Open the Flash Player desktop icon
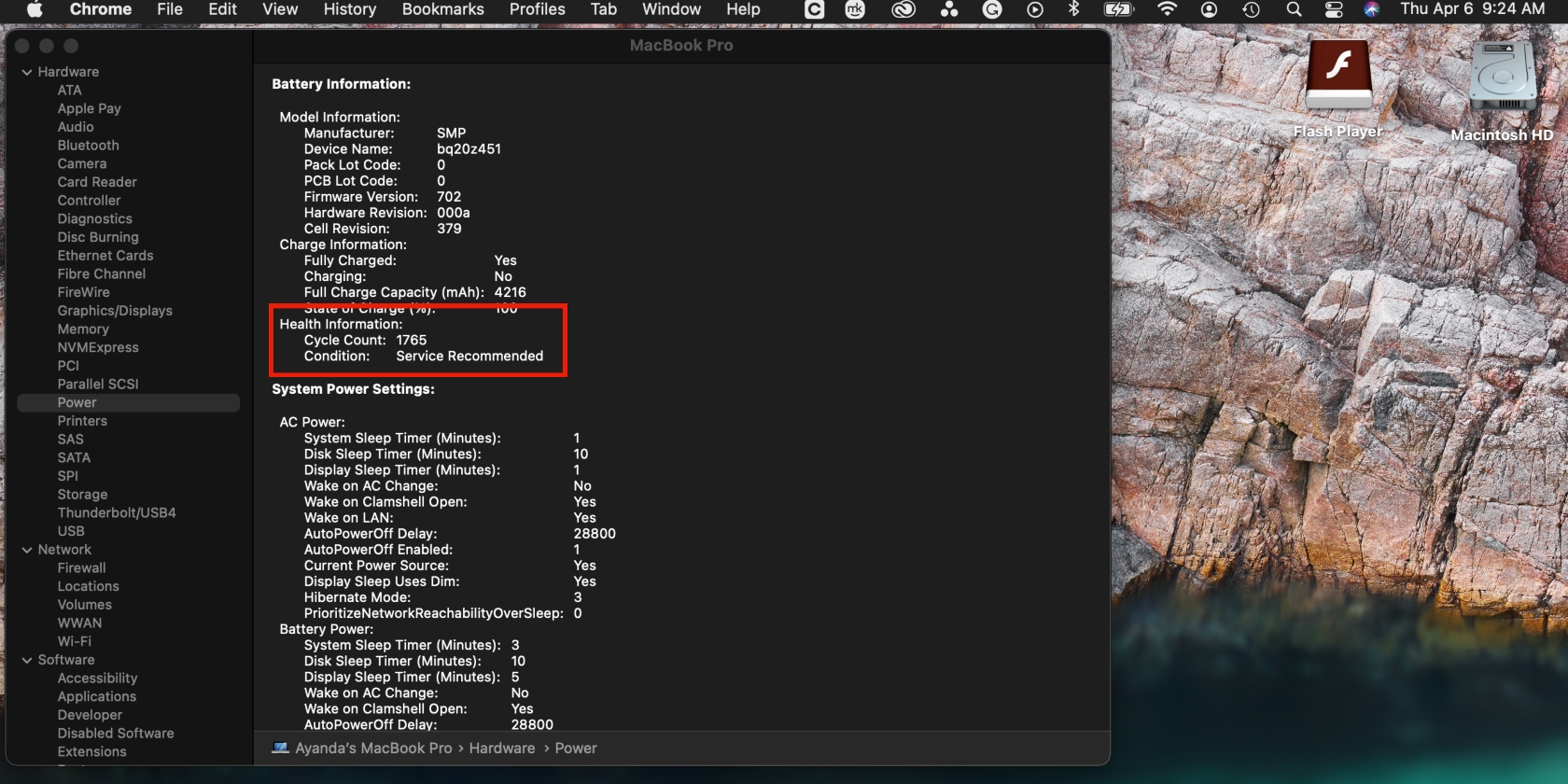The width and height of the screenshot is (1568, 784). 1338,77
